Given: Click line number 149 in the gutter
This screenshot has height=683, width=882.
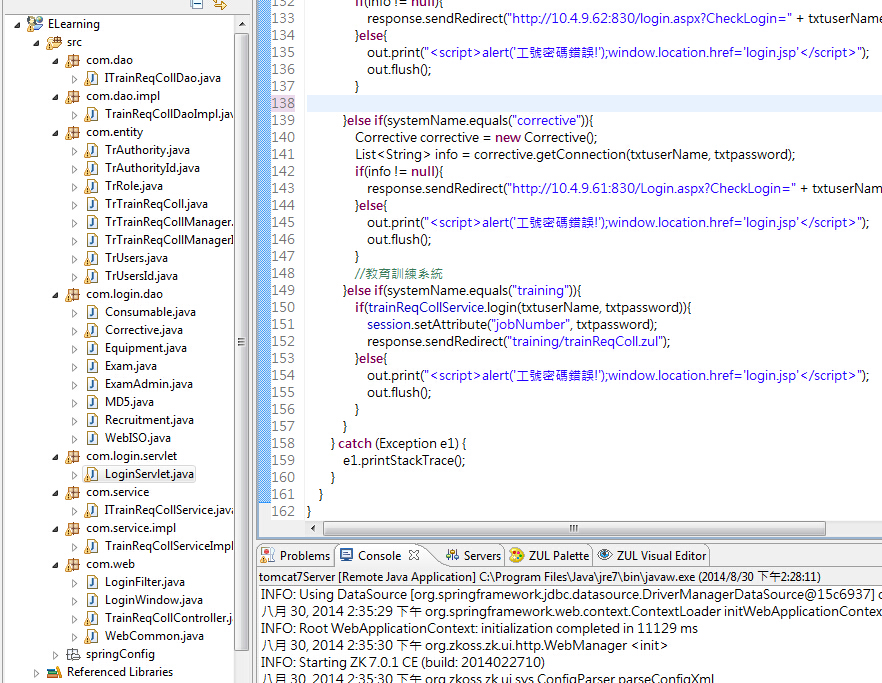Looking at the screenshot, I should [x=283, y=290].
